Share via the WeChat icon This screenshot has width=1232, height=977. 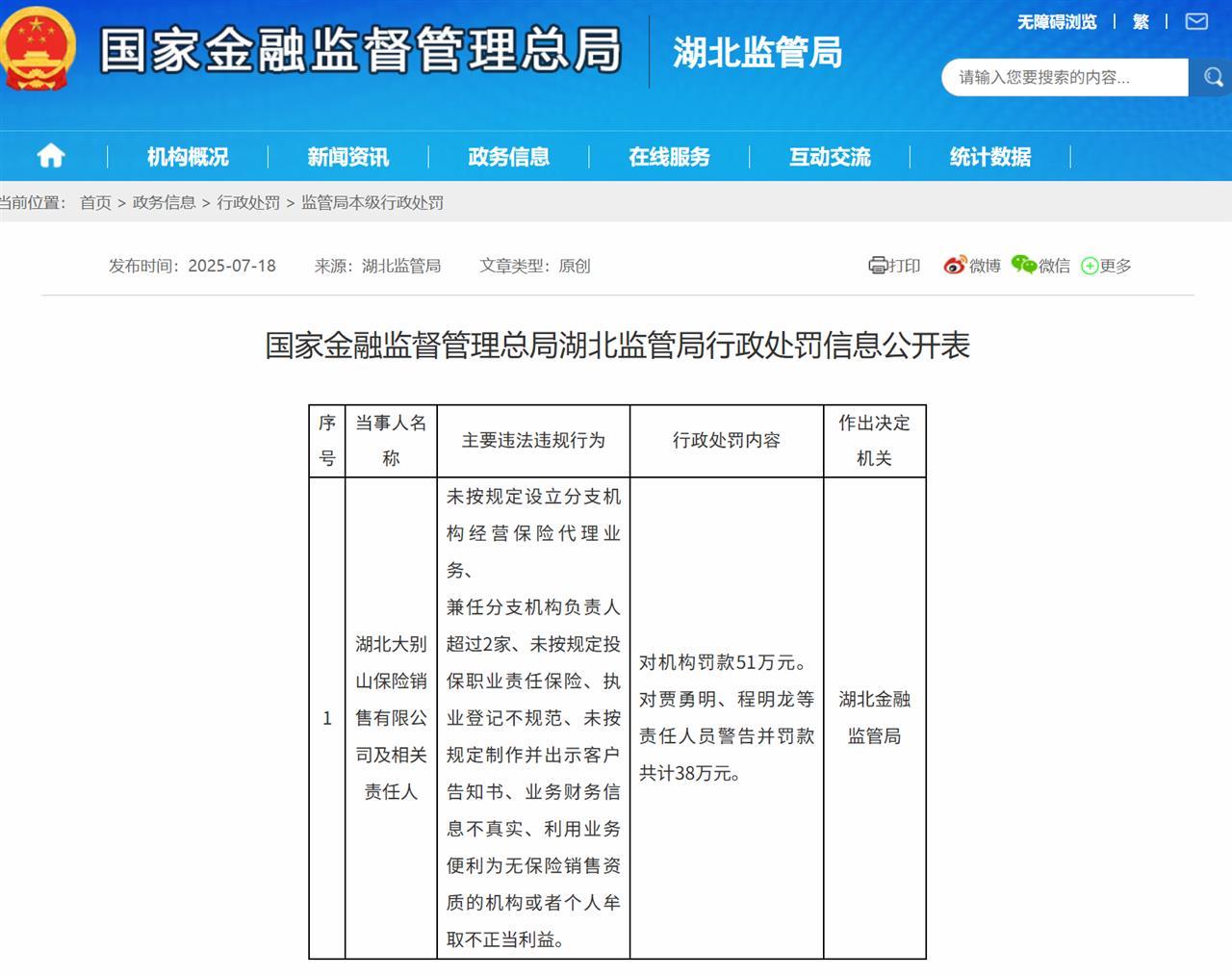click(x=1023, y=265)
